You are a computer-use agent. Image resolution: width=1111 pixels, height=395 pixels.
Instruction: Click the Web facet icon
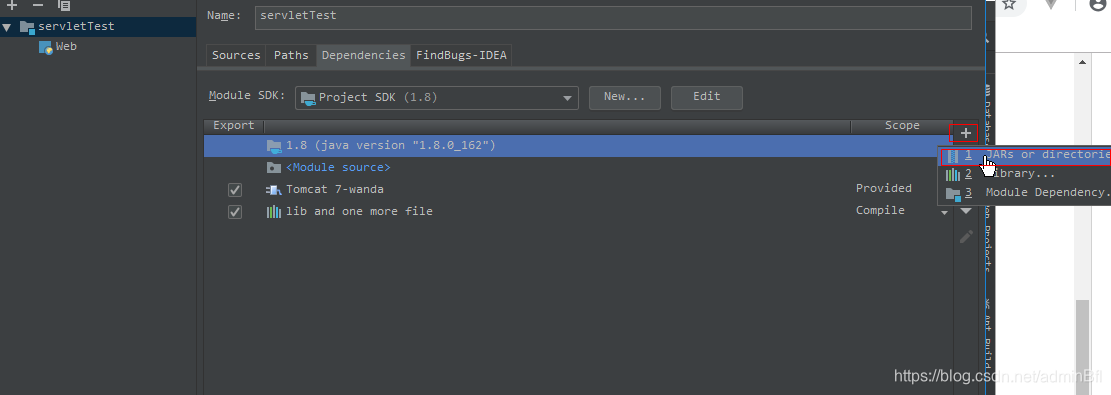click(45, 47)
